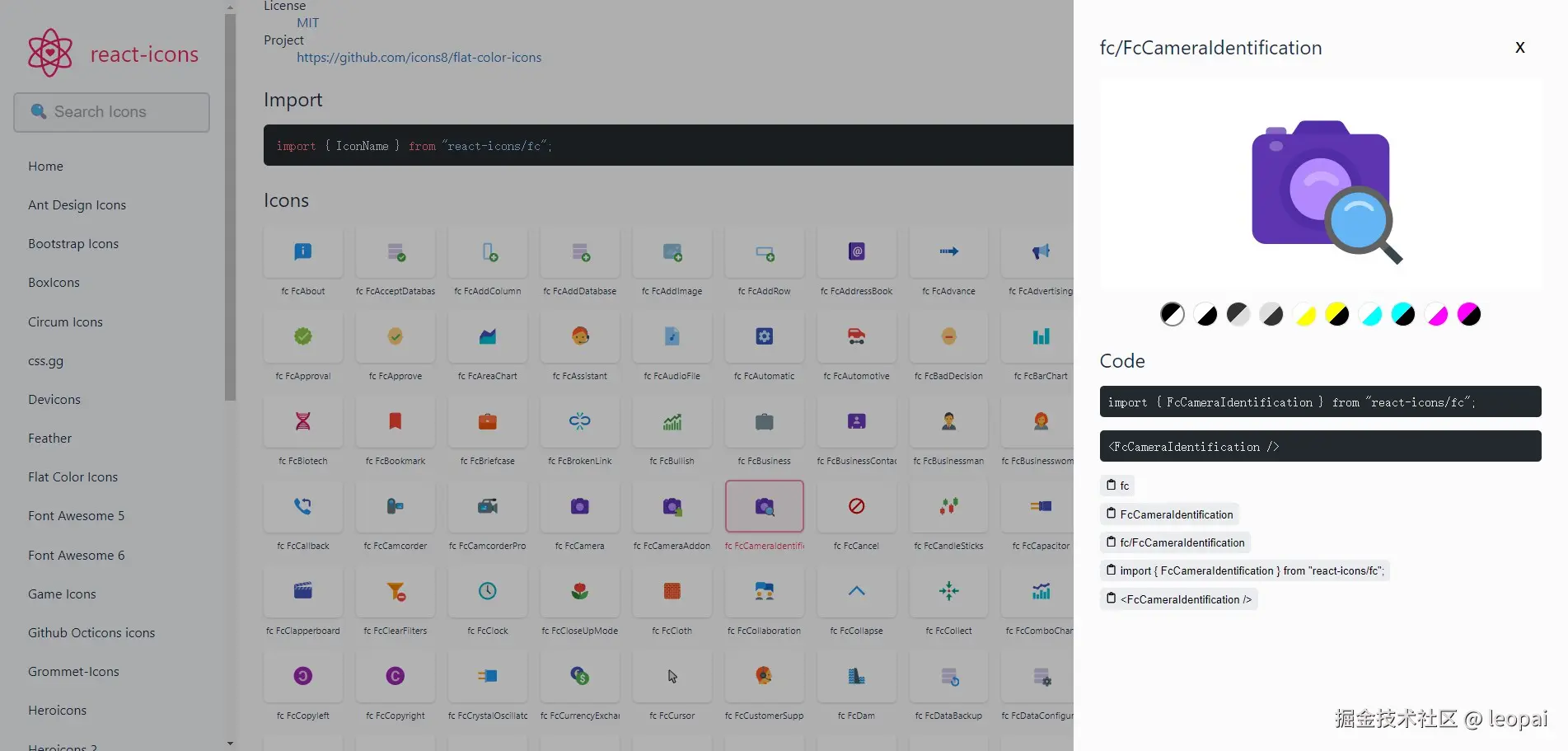Select the FcAddressBook icon
The width and height of the screenshot is (1568, 751).
pos(857,252)
